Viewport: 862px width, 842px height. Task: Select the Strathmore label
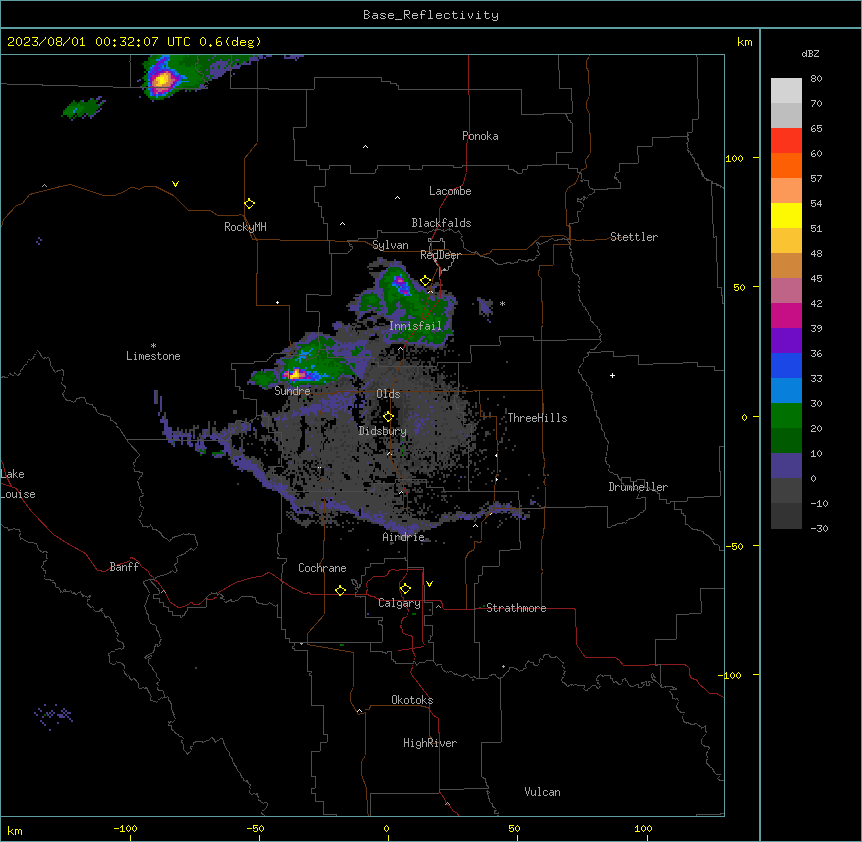516,608
